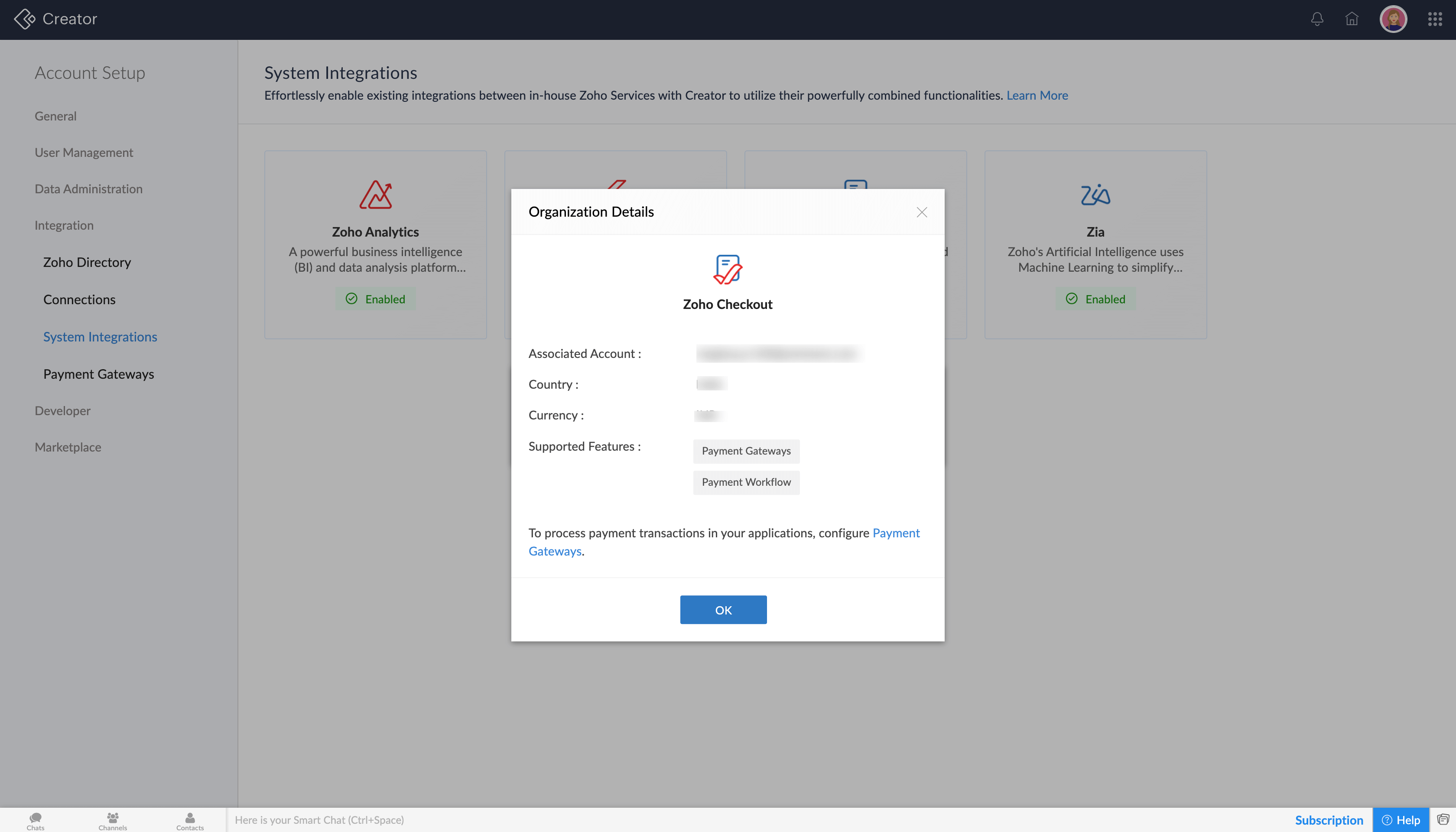Open the Chats panel at bottom left
The image size is (1456, 832).
click(35, 819)
